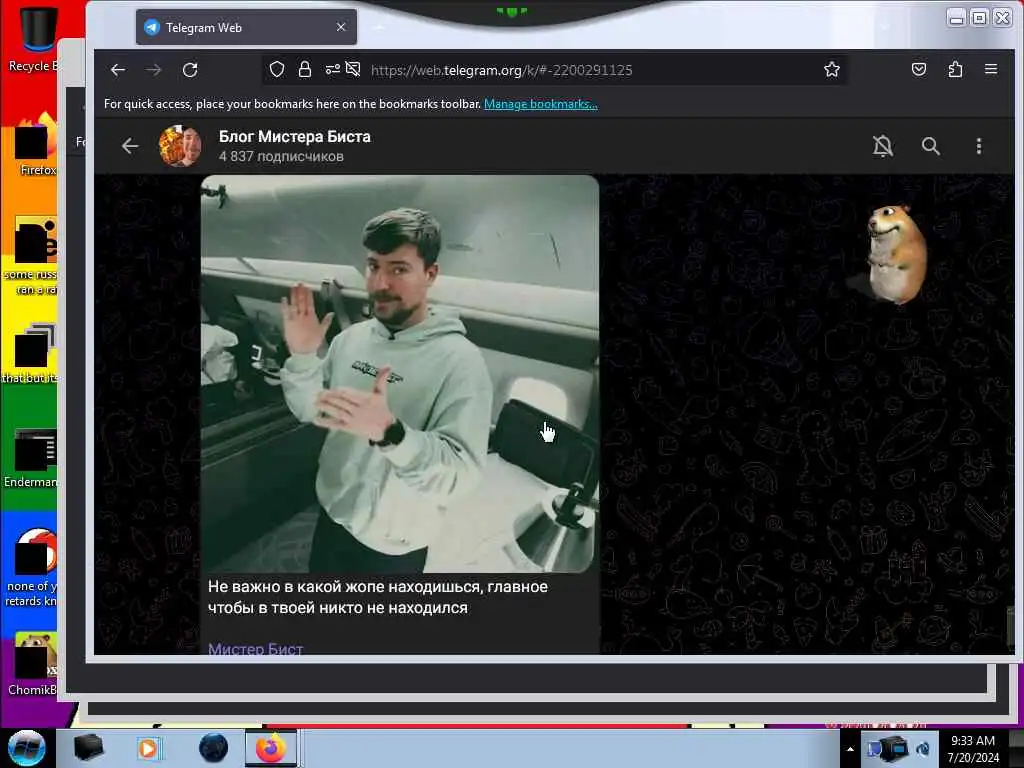Reload the Telegram Web page
Image resolution: width=1024 pixels, height=768 pixels.
pyautogui.click(x=190, y=70)
